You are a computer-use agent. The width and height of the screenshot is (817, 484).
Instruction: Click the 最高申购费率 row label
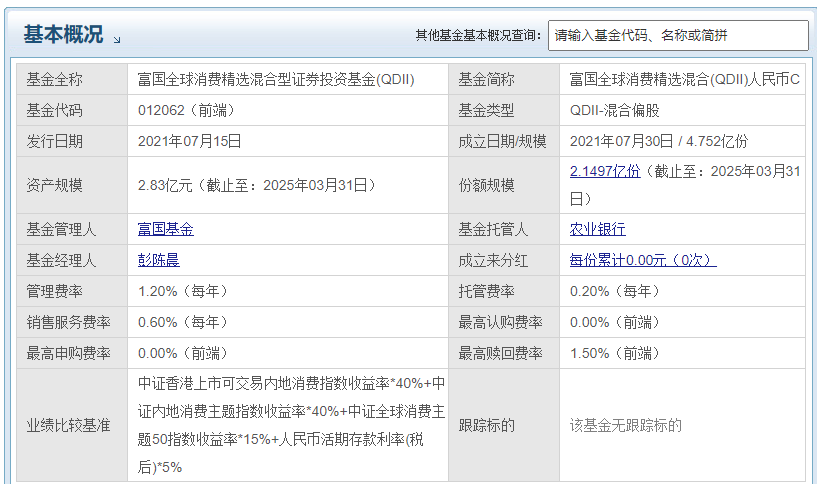click(x=68, y=353)
